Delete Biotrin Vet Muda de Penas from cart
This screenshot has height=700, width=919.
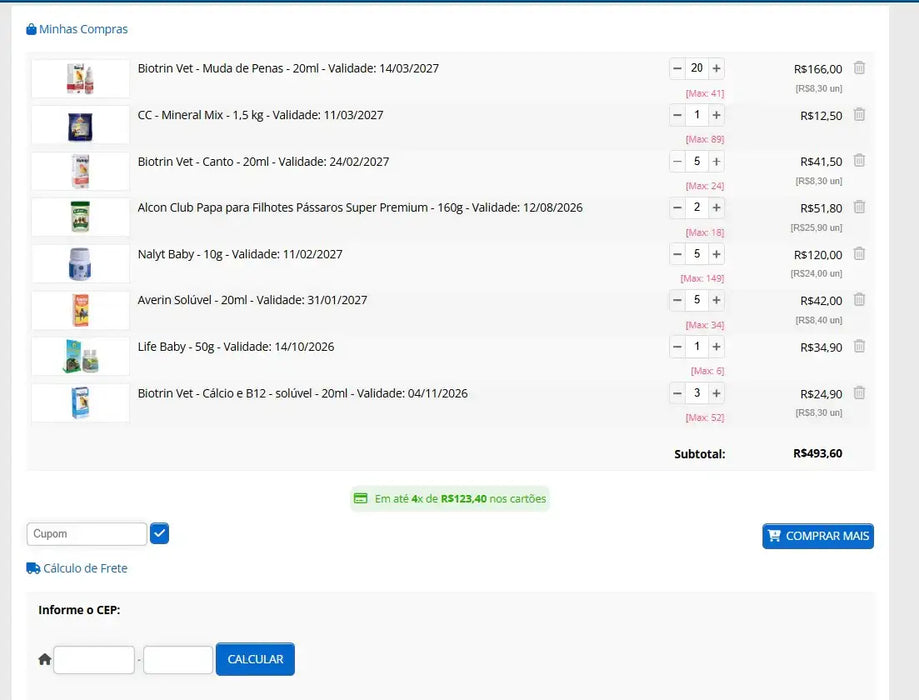point(859,68)
